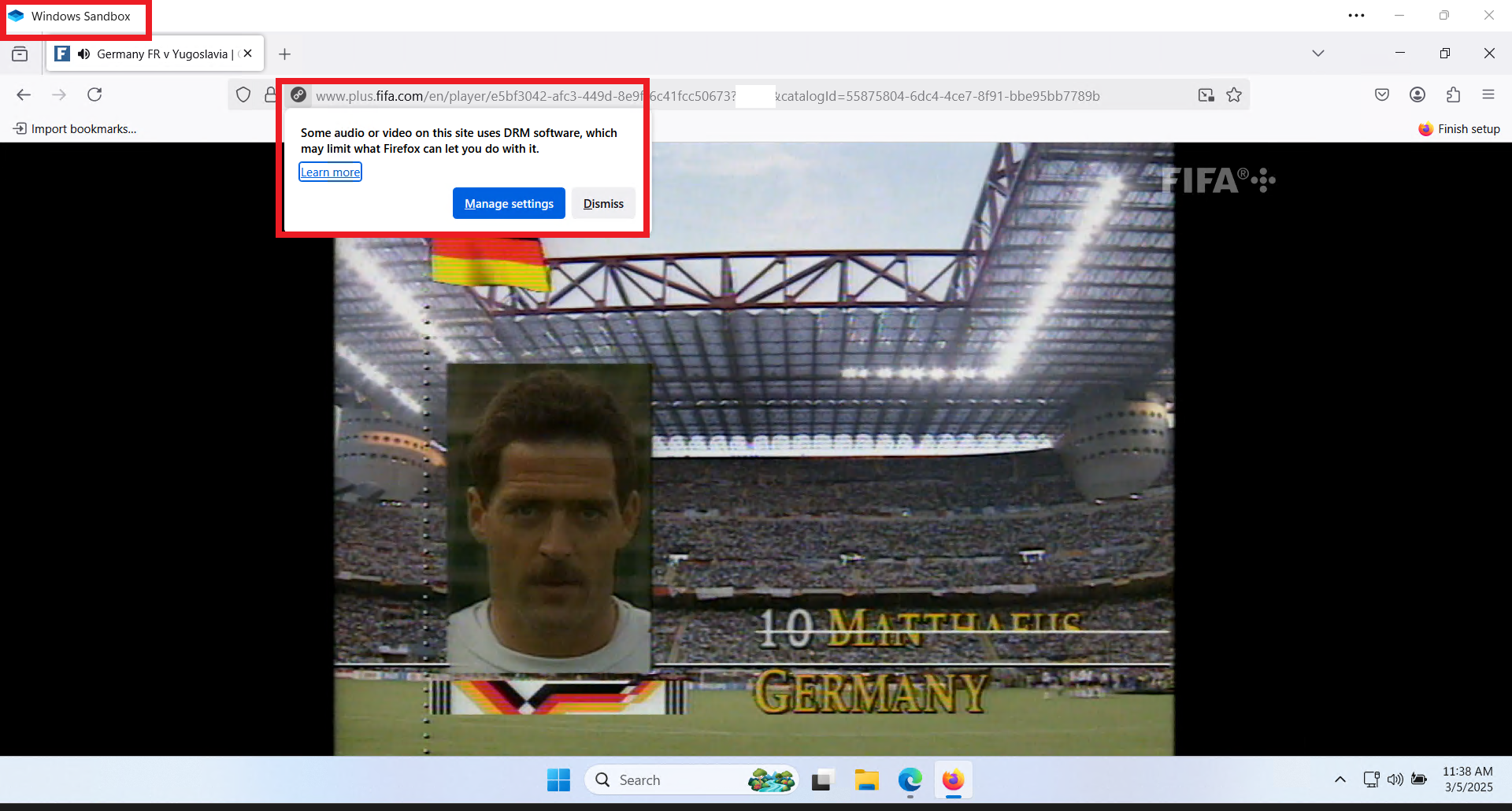This screenshot has height=811, width=1512.
Task: Expand the list all tabs dropdown
Action: (x=1318, y=54)
